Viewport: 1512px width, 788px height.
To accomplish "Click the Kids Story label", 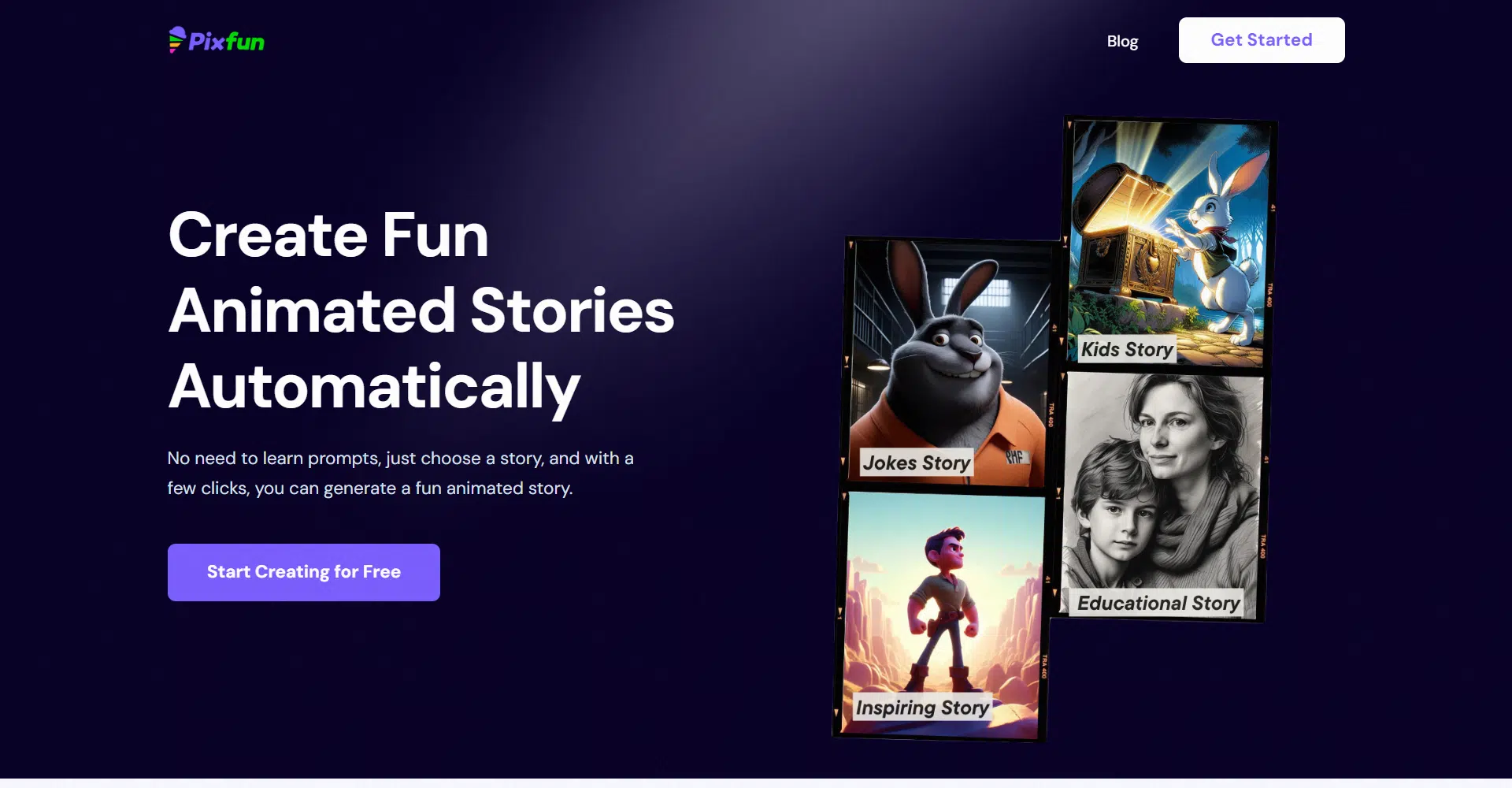I will click(1127, 349).
